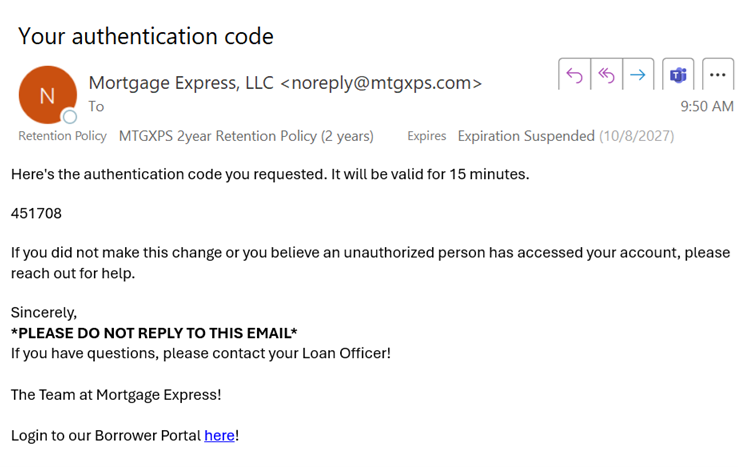Click sender name Mortgage Express, LLC
This screenshot has height=467, width=738.
pyautogui.click(x=180, y=83)
